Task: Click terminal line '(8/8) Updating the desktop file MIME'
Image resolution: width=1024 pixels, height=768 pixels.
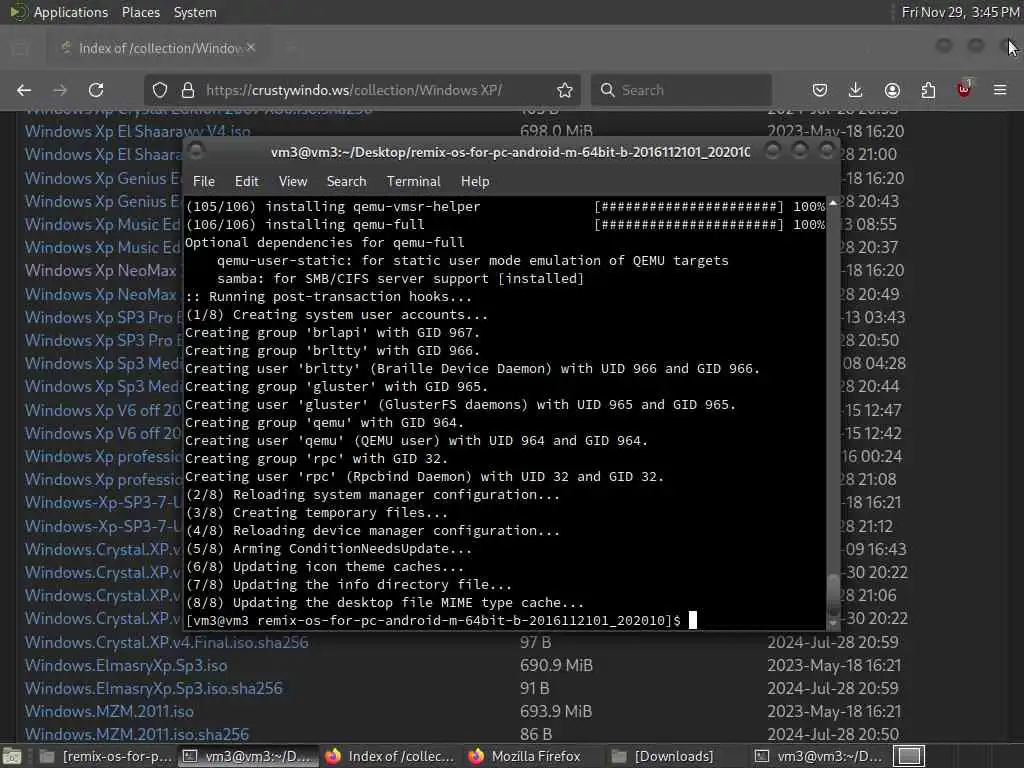Action: point(385,602)
